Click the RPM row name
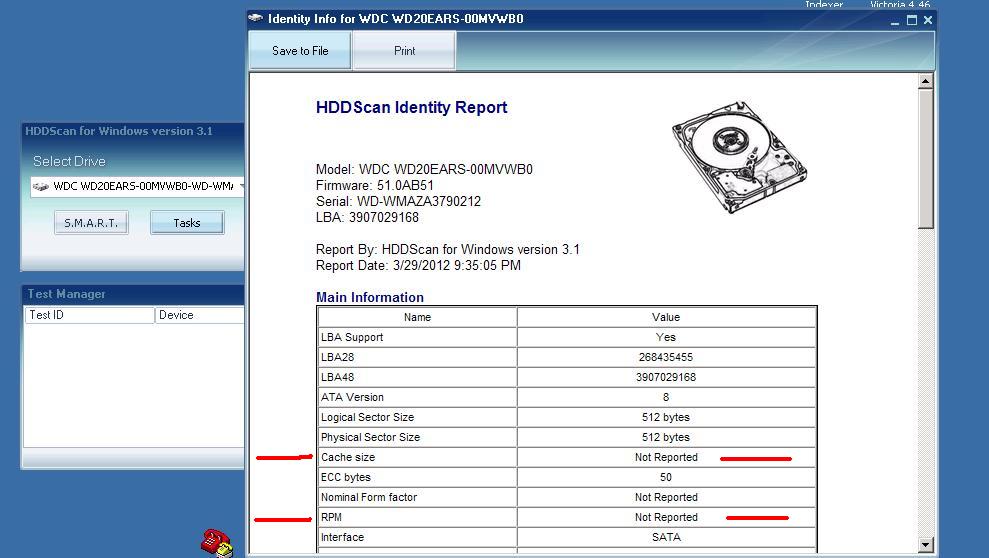 pyautogui.click(x=331, y=517)
